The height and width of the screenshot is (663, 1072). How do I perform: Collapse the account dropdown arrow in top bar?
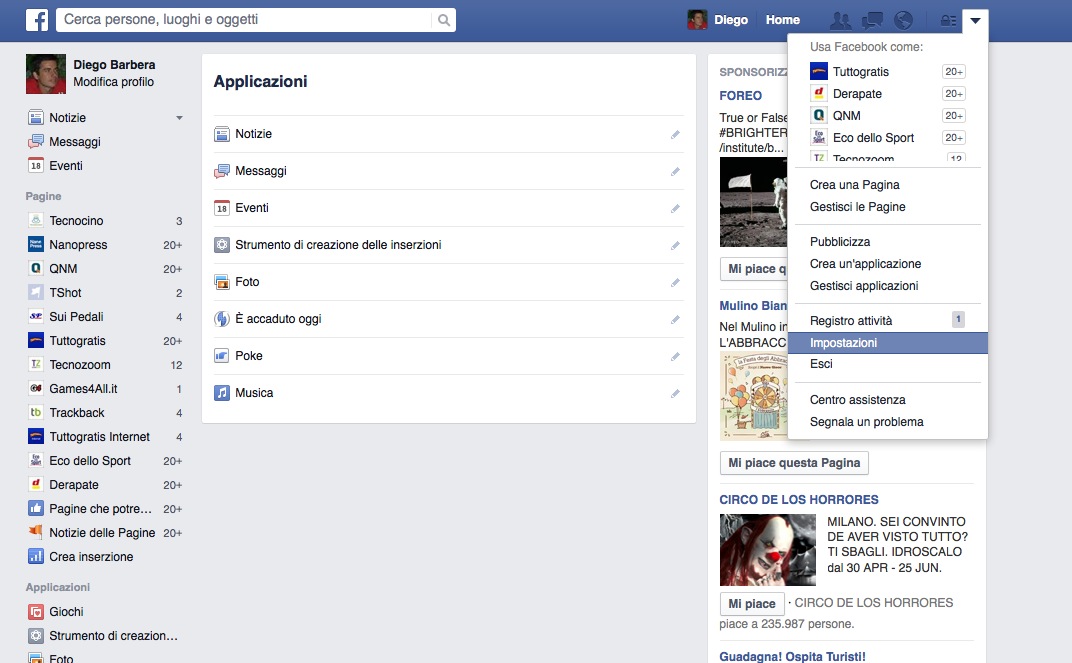pyautogui.click(x=975, y=21)
